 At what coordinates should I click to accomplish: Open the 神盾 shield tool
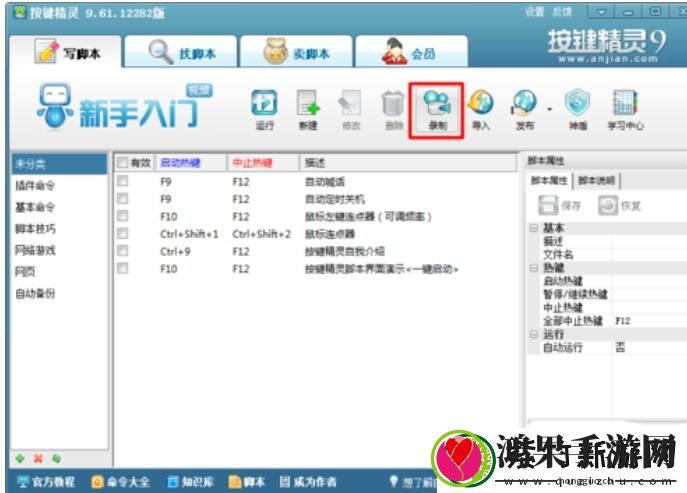pos(577,110)
